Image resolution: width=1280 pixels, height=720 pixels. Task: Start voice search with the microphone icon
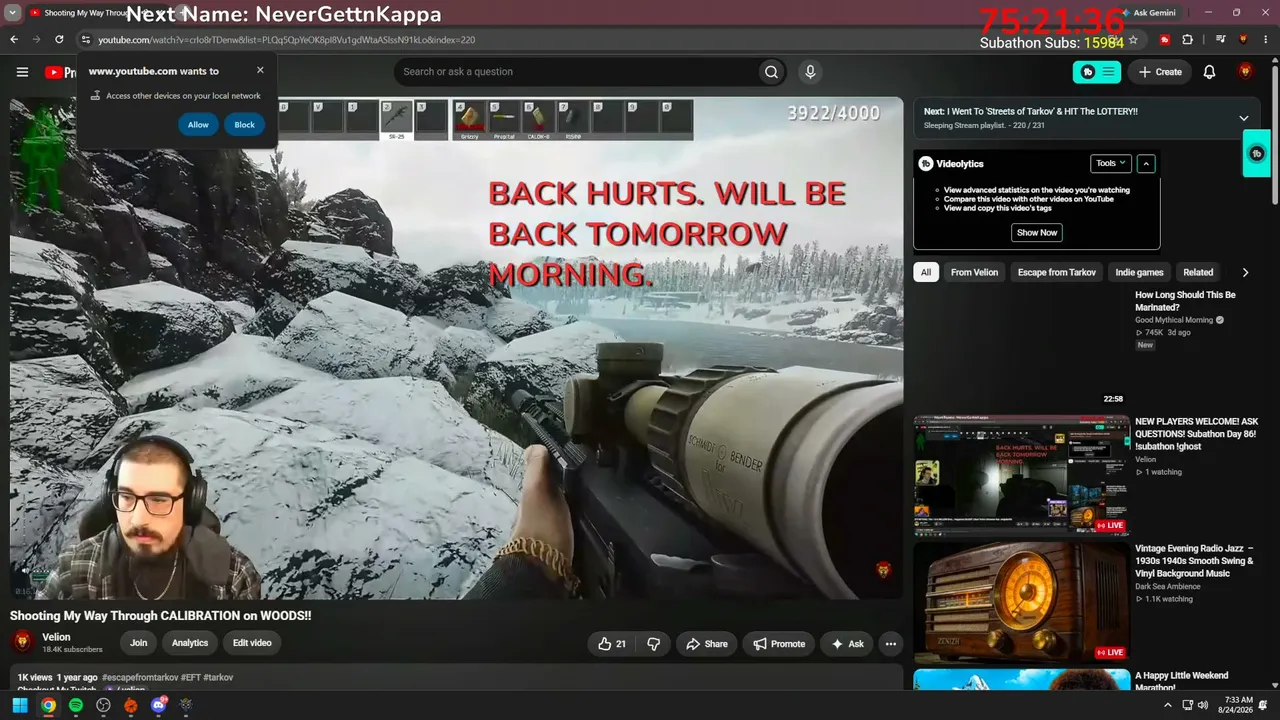pos(810,72)
